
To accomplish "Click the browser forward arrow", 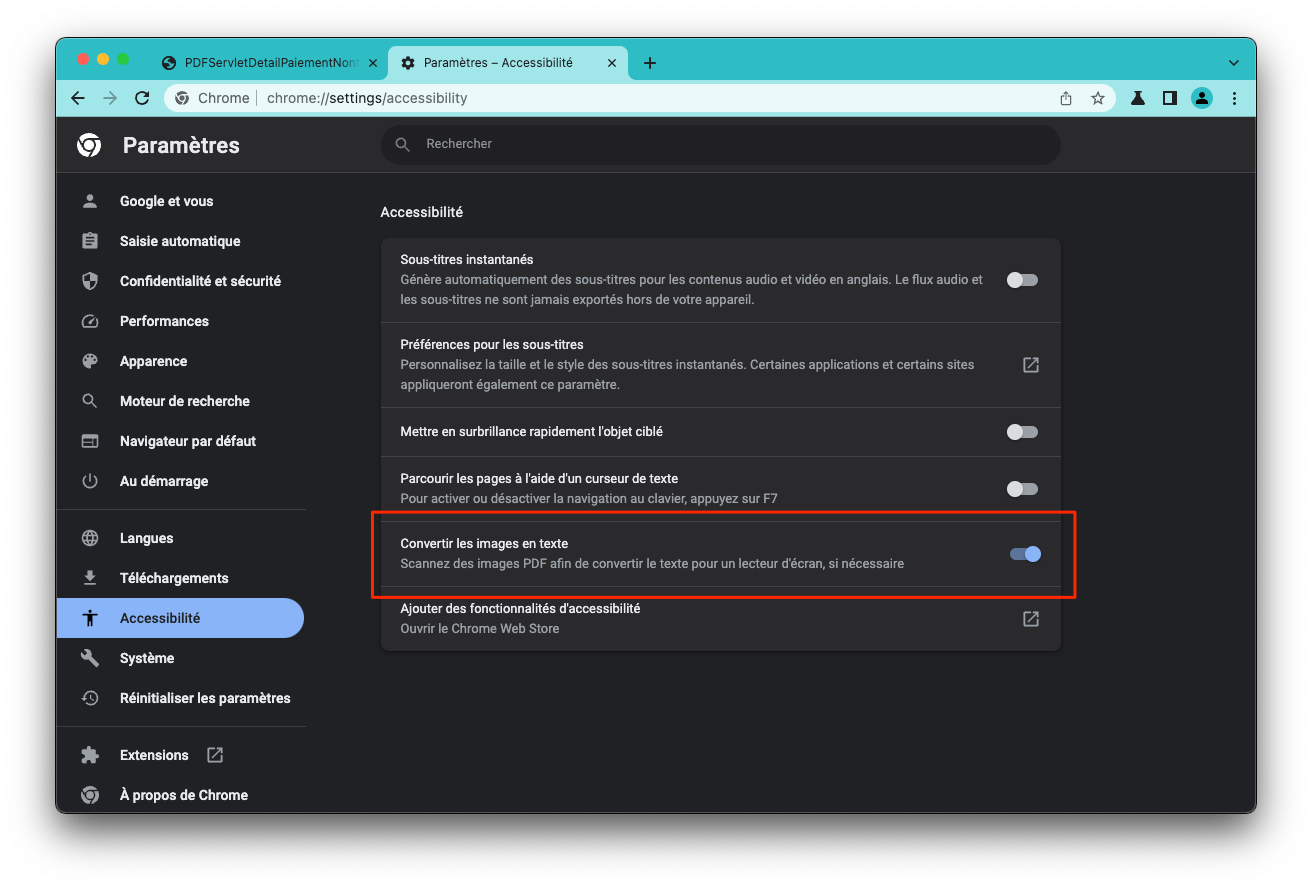I will pos(110,98).
